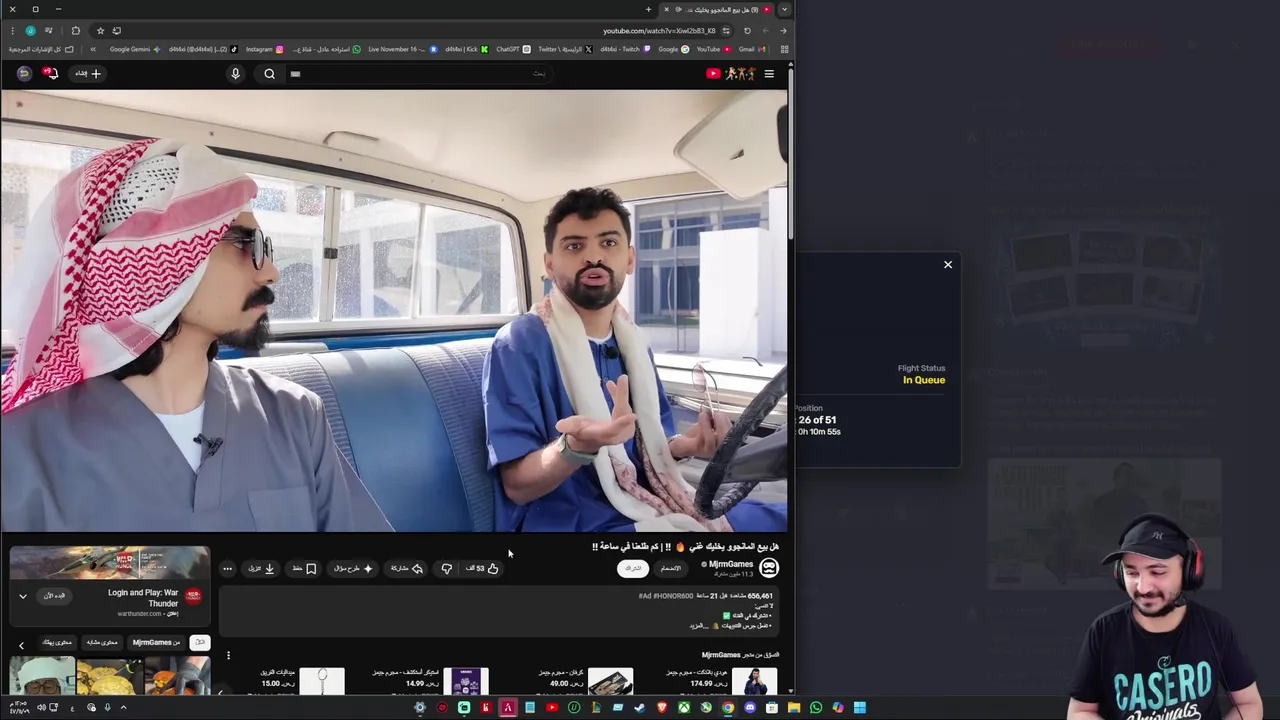Select the 'All' filter chip

[200, 642]
